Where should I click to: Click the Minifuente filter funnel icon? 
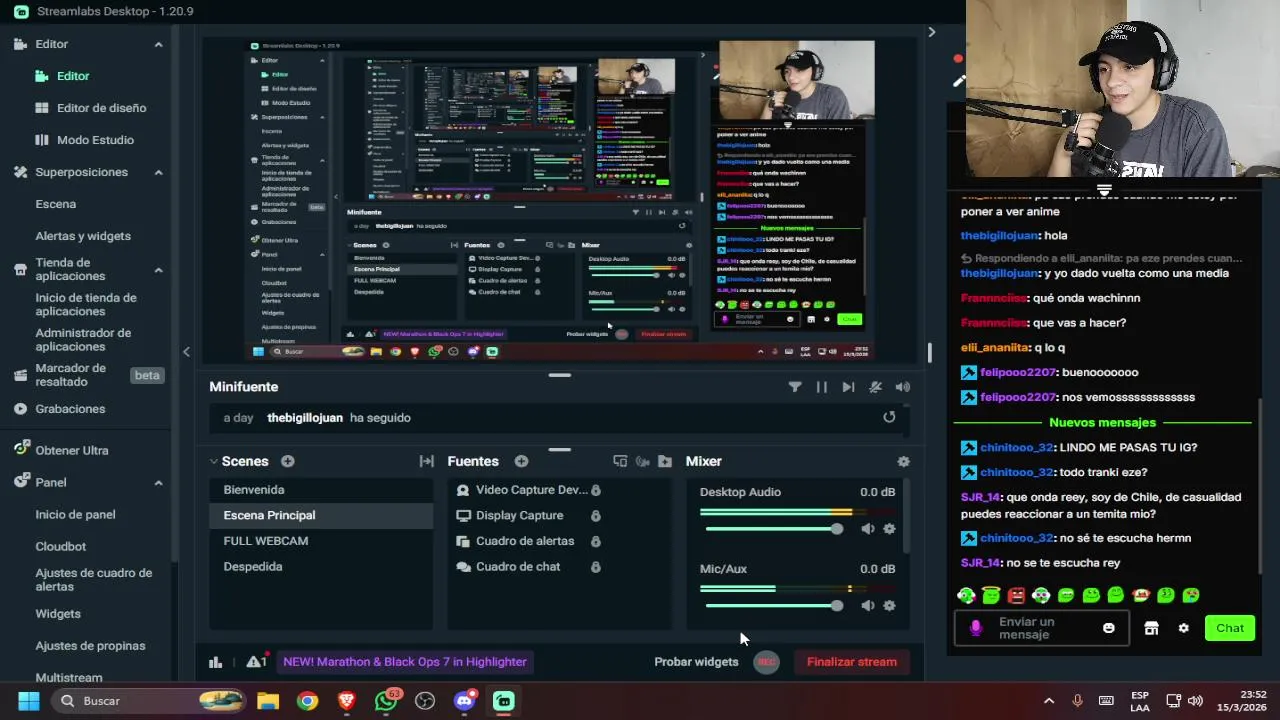tap(795, 387)
